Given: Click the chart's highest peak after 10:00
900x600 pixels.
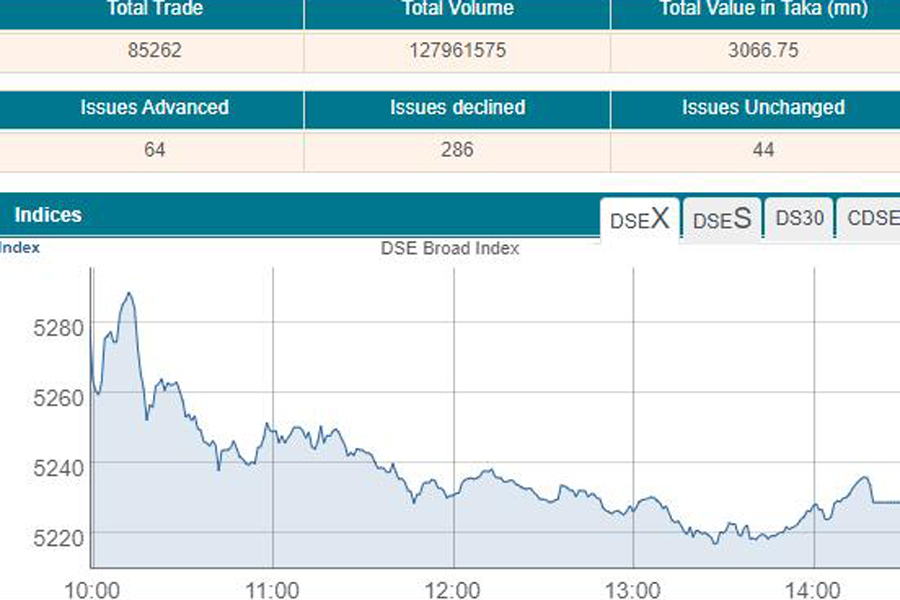Looking at the screenshot, I should [x=128, y=294].
